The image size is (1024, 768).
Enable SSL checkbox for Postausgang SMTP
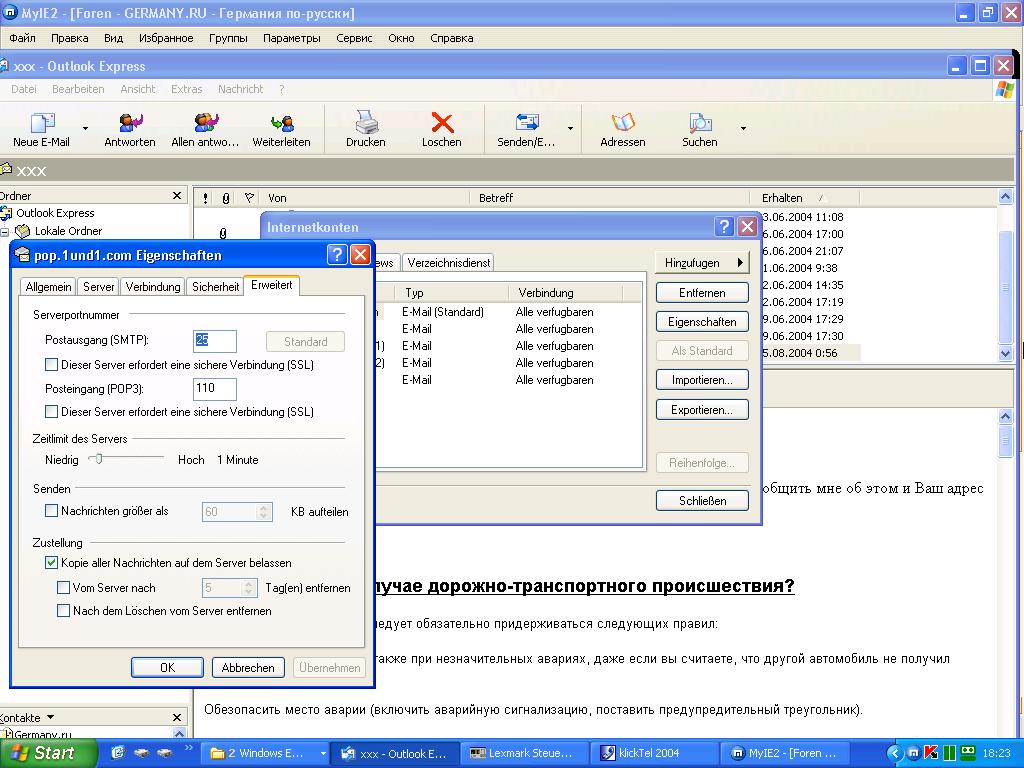51,364
